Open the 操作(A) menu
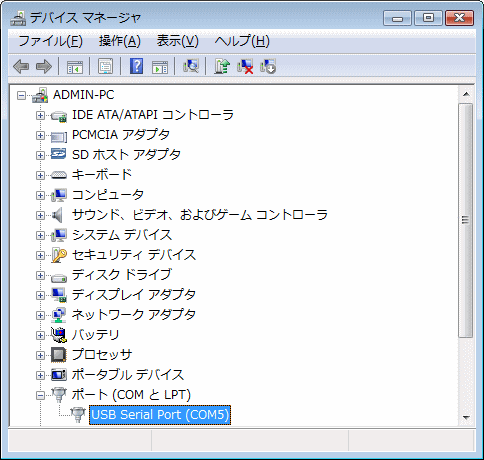 120,41
